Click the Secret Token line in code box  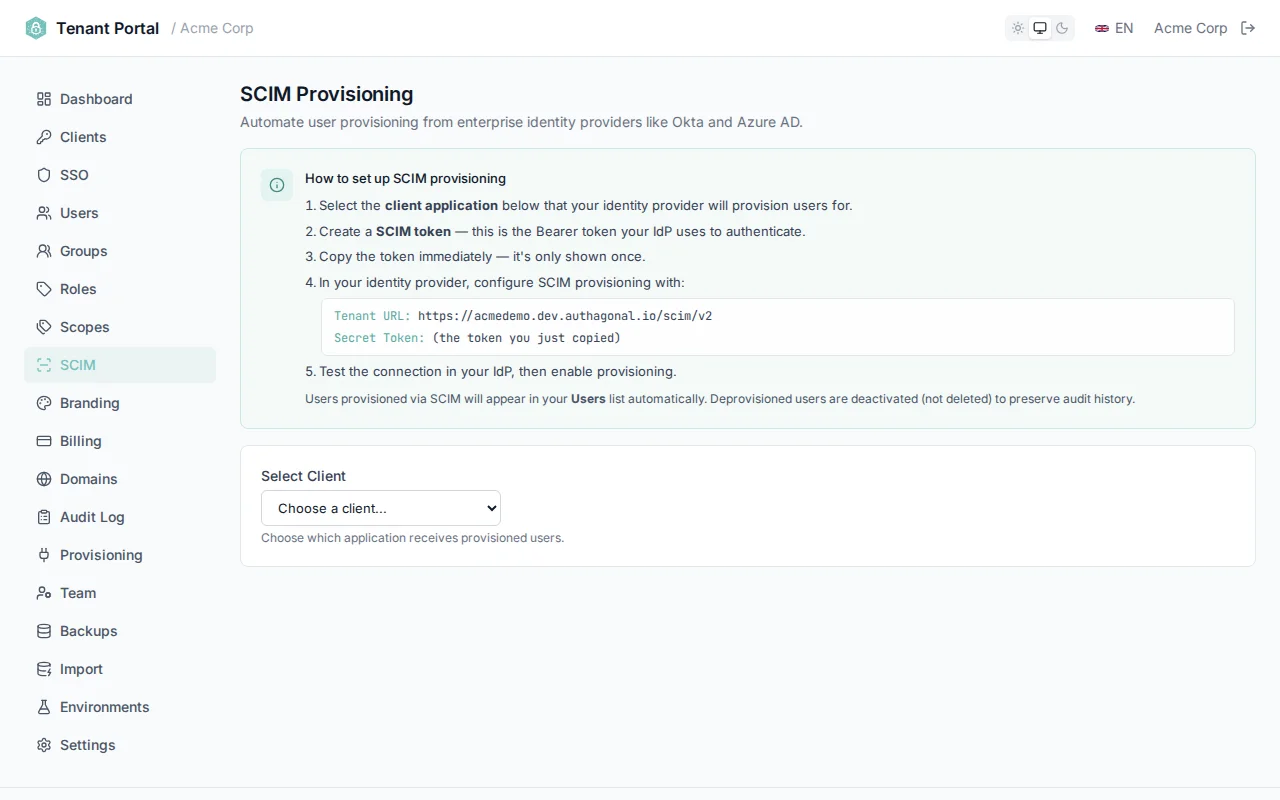click(x=477, y=338)
